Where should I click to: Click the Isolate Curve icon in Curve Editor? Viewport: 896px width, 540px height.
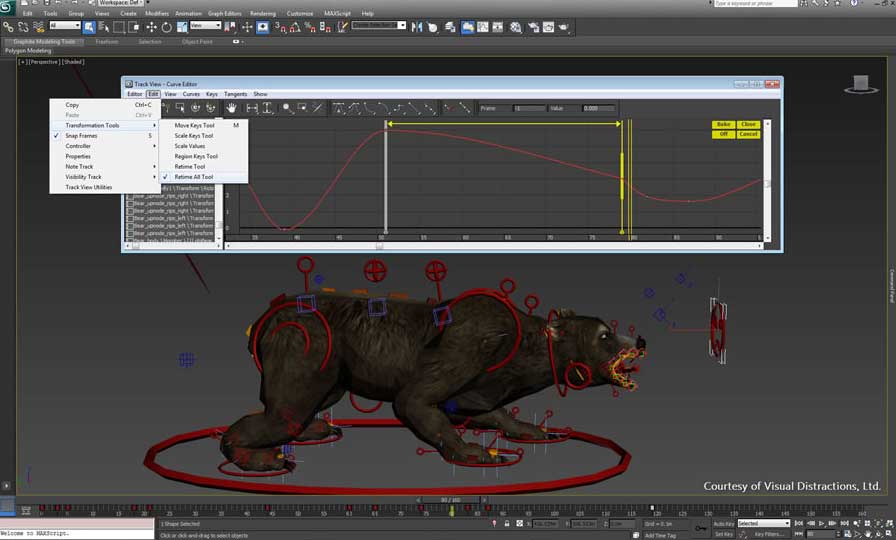pos(317,108)
